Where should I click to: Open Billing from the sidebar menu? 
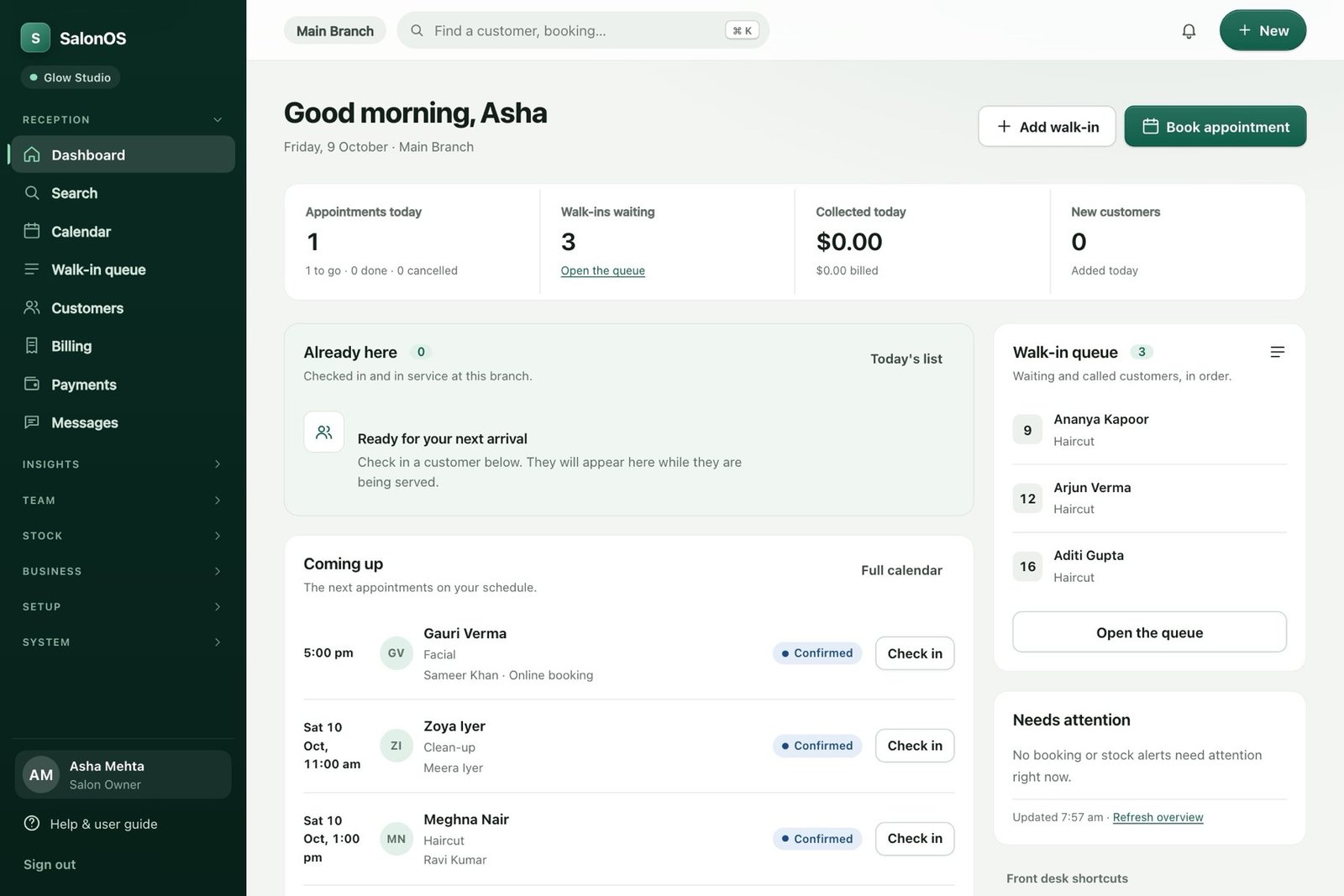point(123,346)
